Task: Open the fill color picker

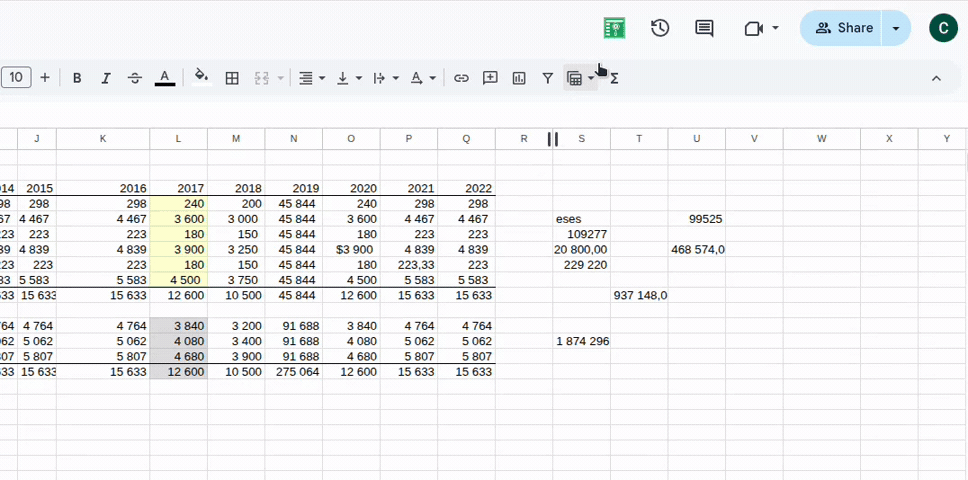Action: click(201, 78)
